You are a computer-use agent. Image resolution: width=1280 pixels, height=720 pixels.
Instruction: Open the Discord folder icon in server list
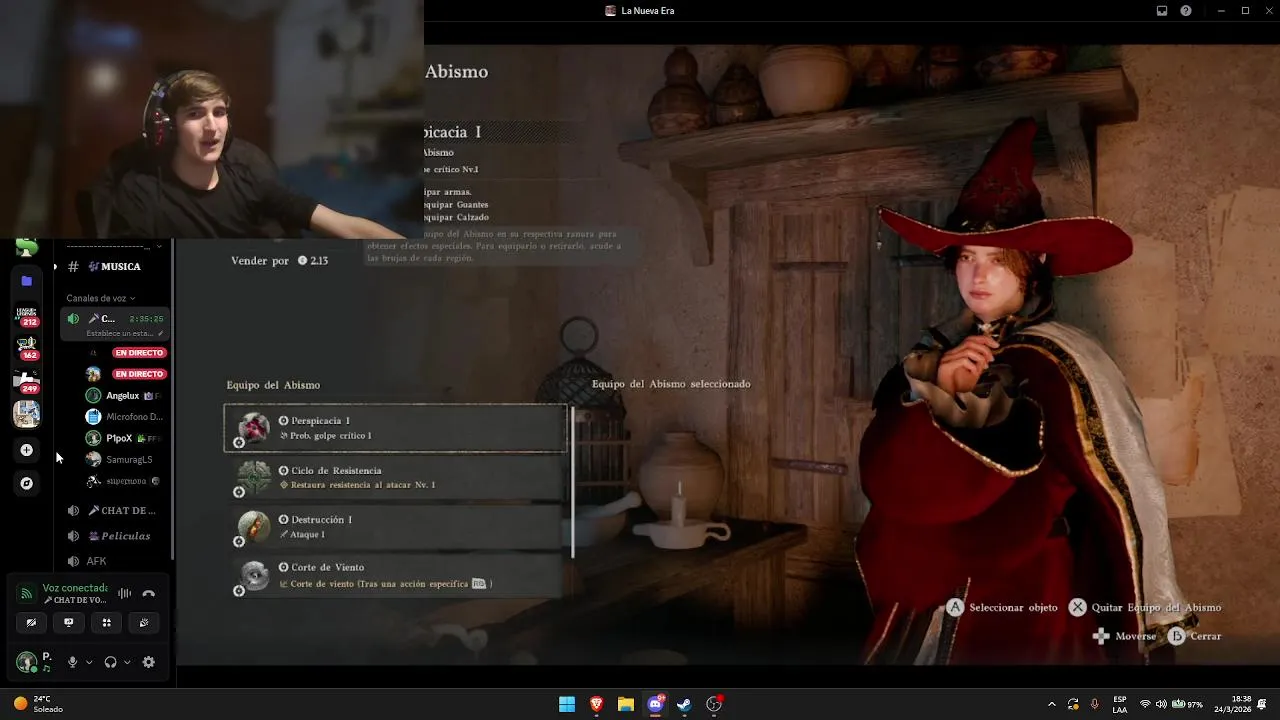(26, 281)
